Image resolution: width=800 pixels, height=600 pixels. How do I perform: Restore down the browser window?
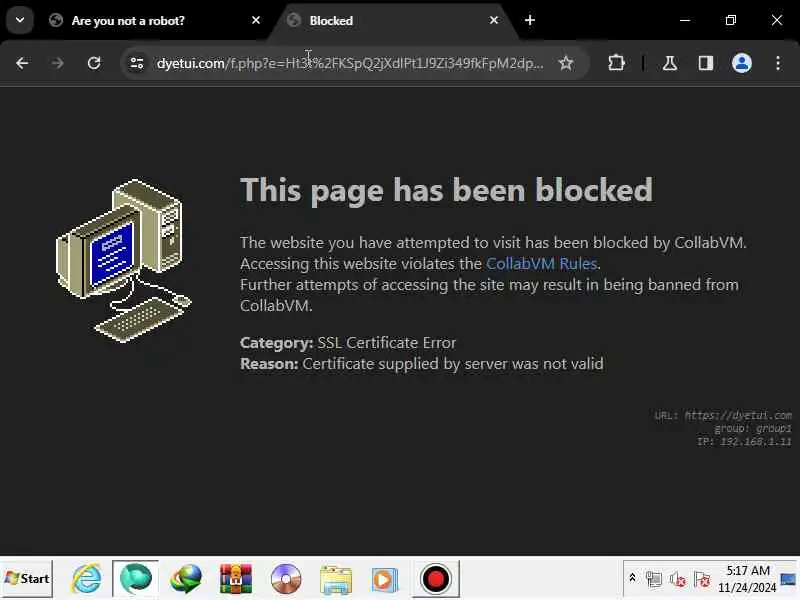pyautogui.click(x=731, y=20)
